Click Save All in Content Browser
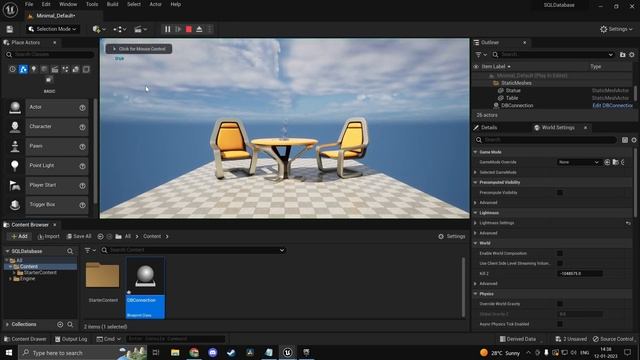640x360 pixels. click(x=79, y=236)
